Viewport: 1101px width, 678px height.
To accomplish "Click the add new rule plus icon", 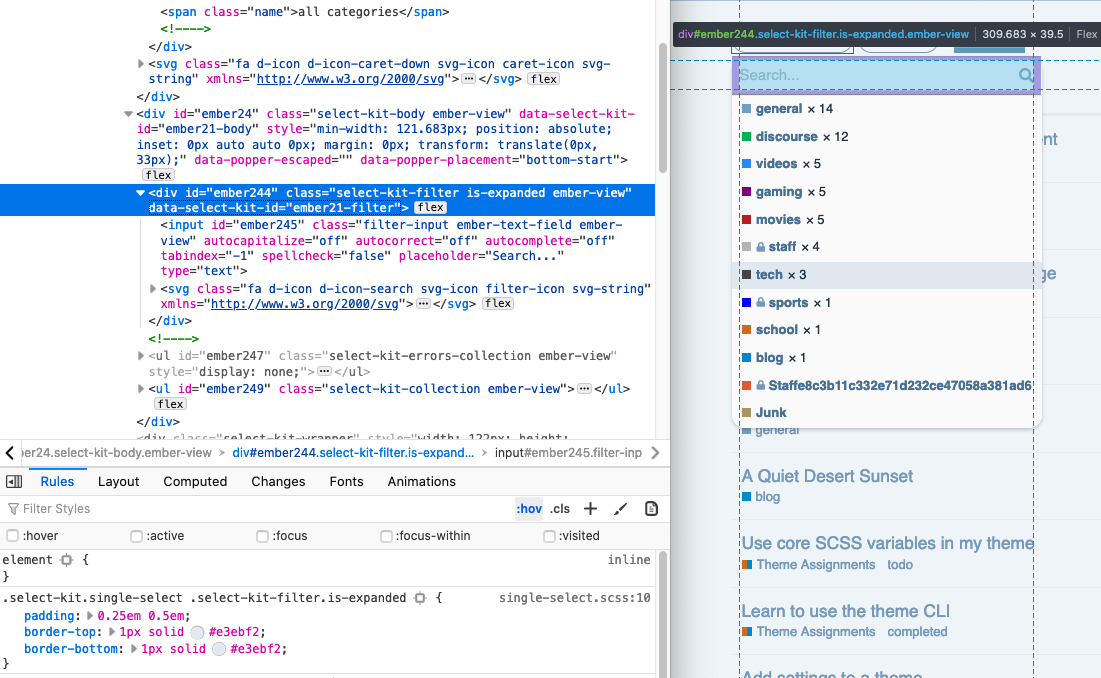I will (590, 509).
